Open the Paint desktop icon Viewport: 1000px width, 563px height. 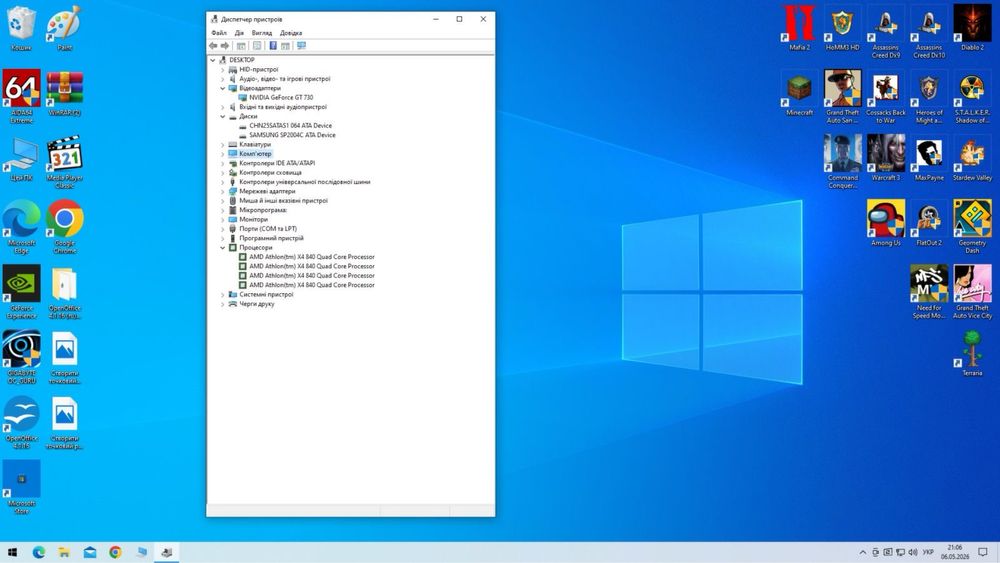(64, 28)
